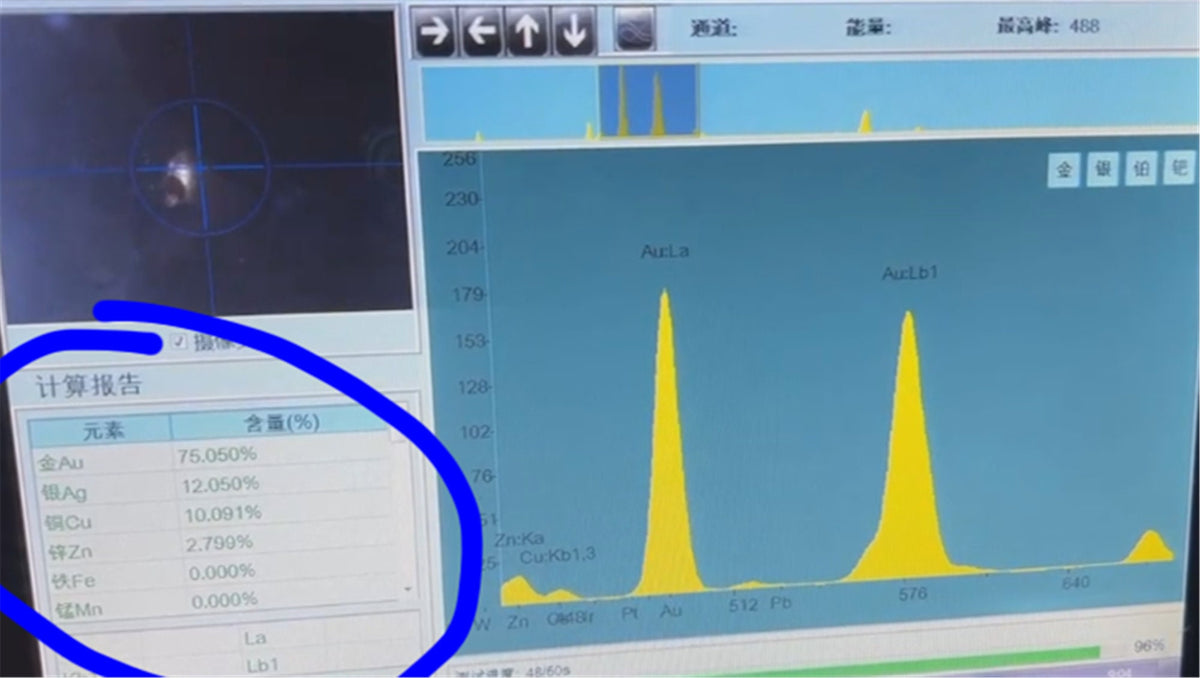
Task: Click the Pt marker on the spectrum axis
Action: point(630,612)
